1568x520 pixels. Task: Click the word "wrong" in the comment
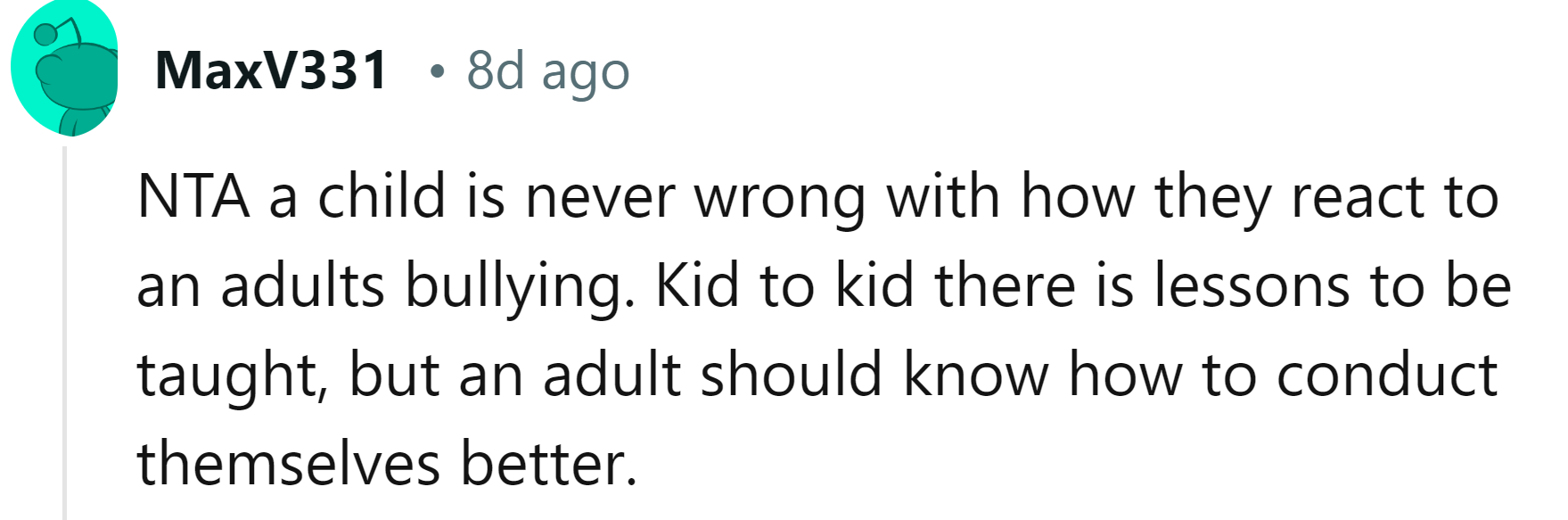pos(780,198)
